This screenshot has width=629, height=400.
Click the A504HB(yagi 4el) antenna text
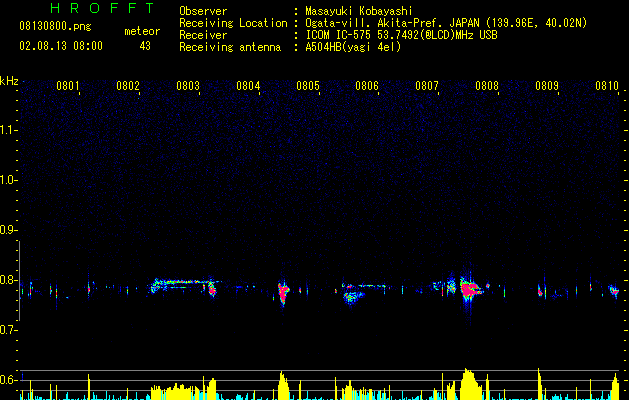pyautogui.click(x=353, y=47)
